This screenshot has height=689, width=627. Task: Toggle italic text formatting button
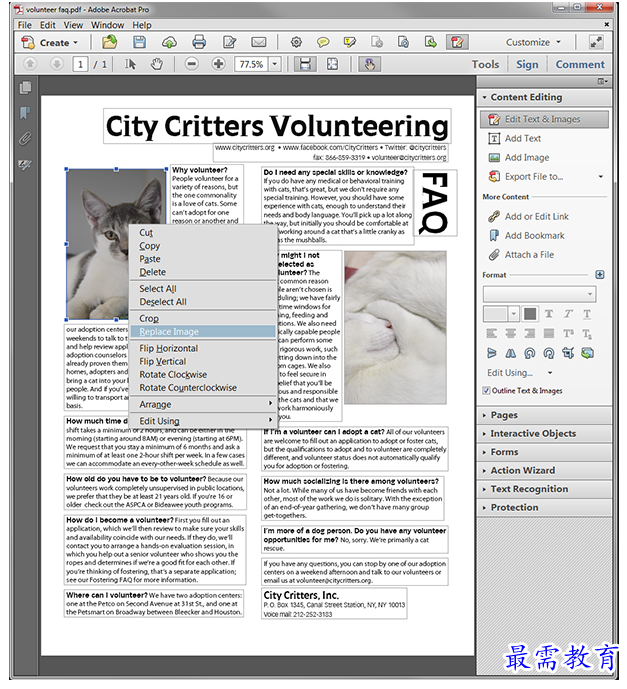coord(568,314)
